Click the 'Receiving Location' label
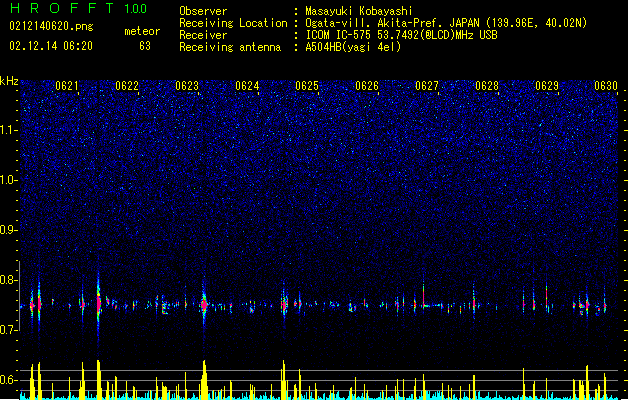The width and height of the screenshot is (629, 400). click(233, 23)
